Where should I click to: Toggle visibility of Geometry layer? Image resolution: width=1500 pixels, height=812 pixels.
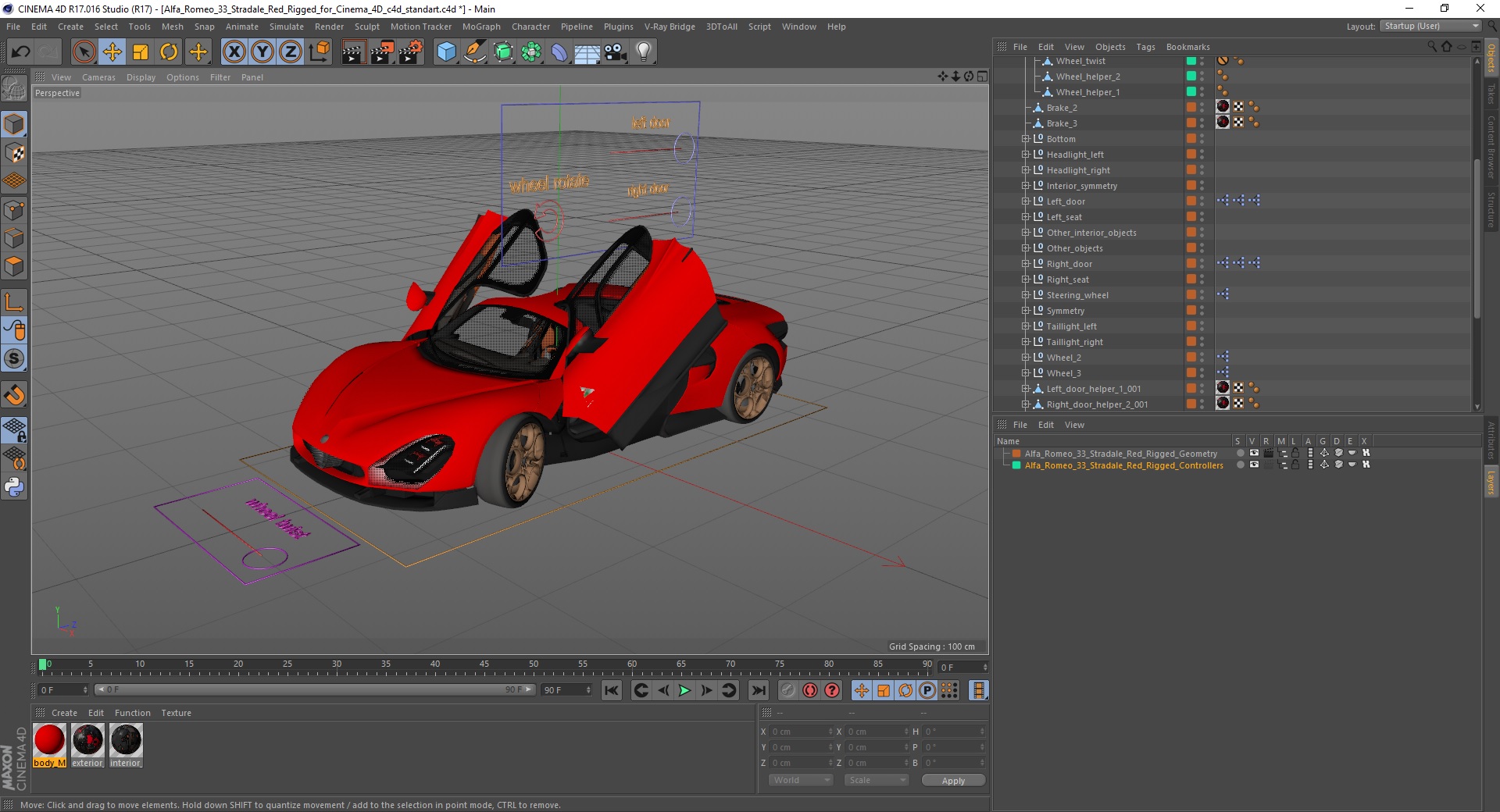[x=1254, y=453]
